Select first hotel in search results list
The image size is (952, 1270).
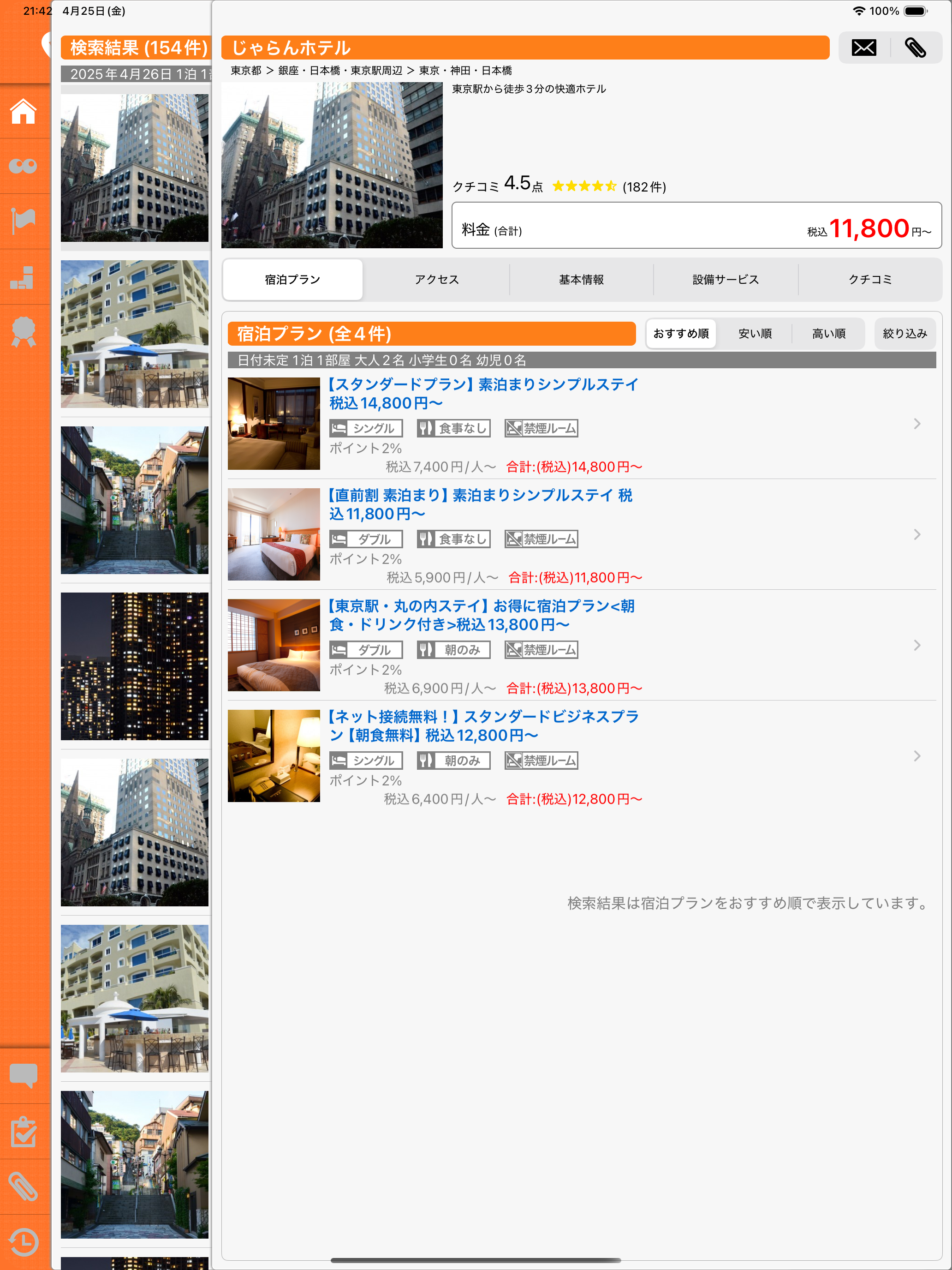[x=135, y=168]
